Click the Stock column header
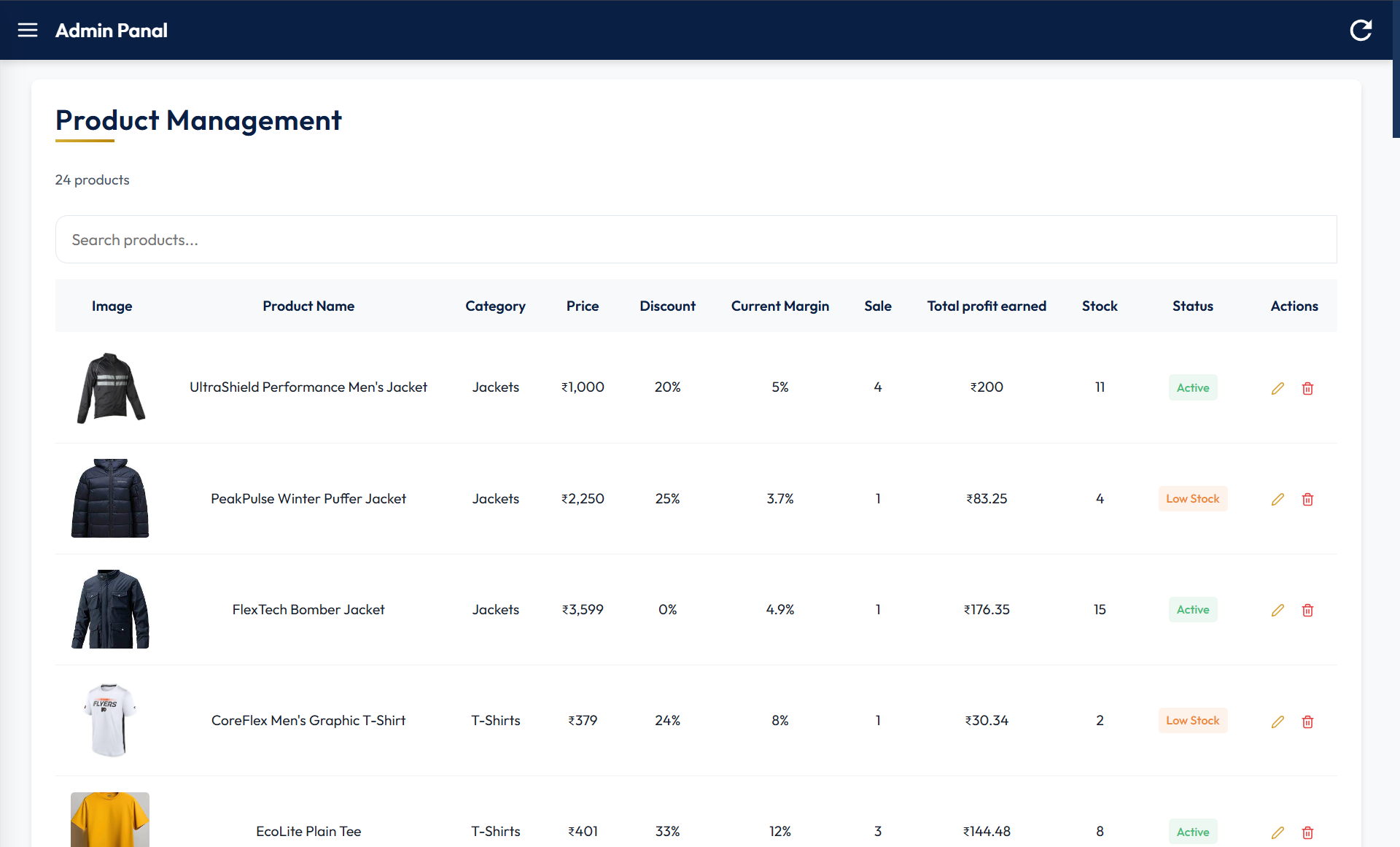1400x847 pixels. point(1099,306)
